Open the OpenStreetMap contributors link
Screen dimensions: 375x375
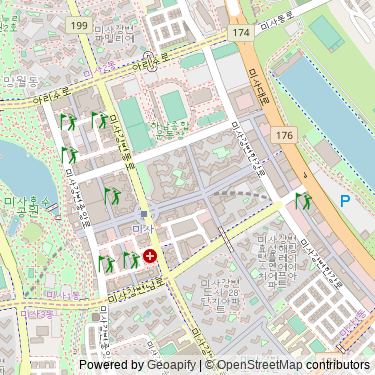(293, 365)
